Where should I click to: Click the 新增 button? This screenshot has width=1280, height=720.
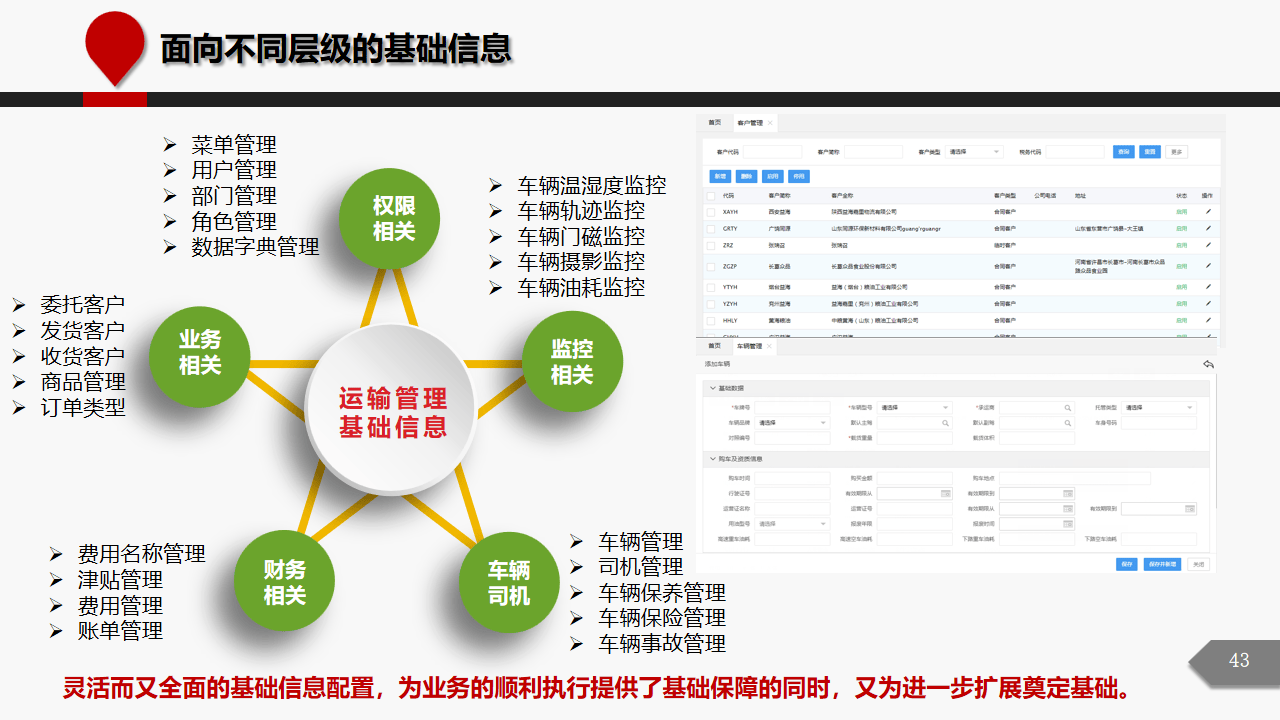(x=720, y=176)
